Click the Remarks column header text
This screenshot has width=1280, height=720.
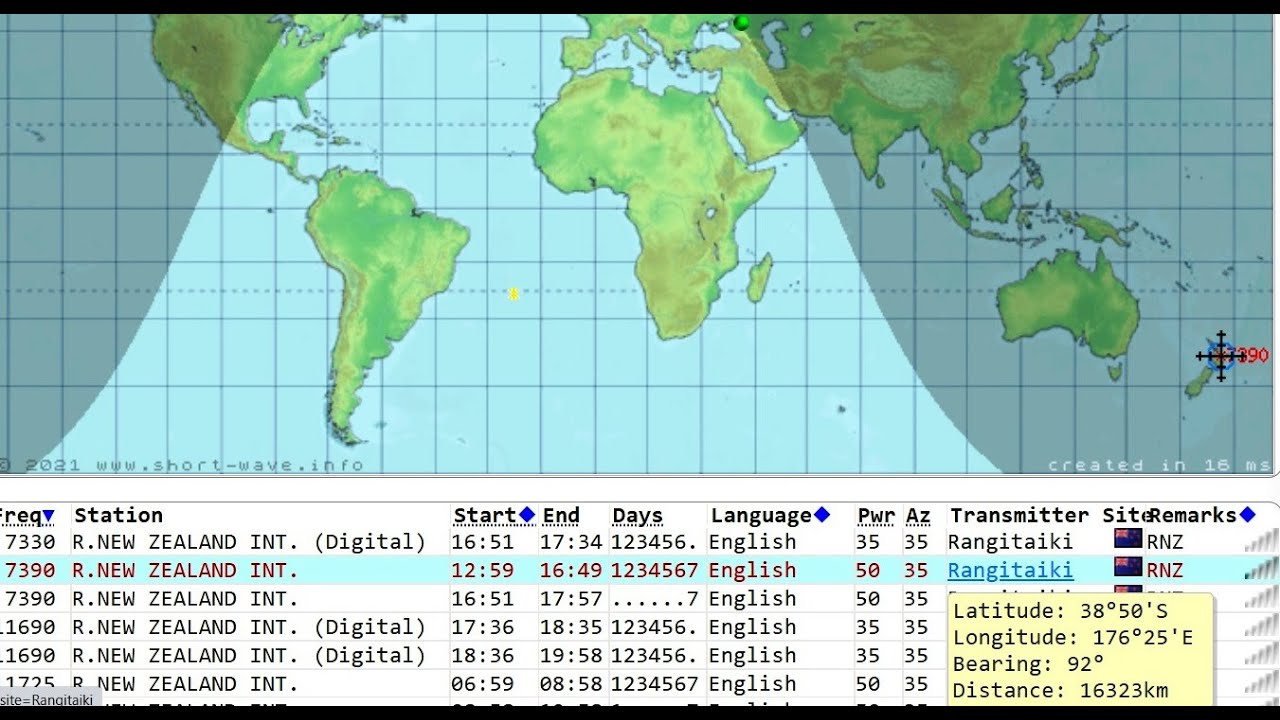click(x=1193, y=515)
